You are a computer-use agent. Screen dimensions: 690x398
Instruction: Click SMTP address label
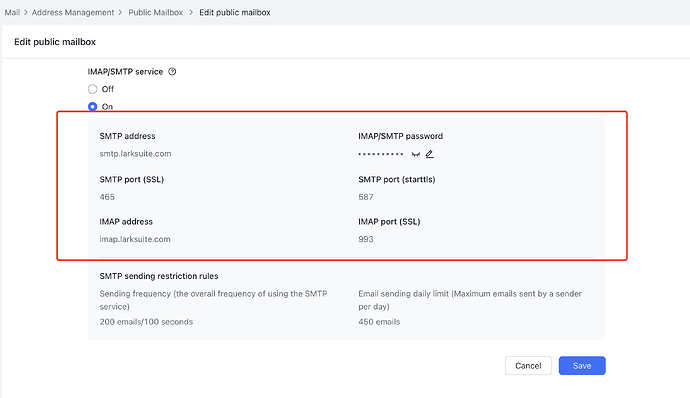tap(128, 136)
